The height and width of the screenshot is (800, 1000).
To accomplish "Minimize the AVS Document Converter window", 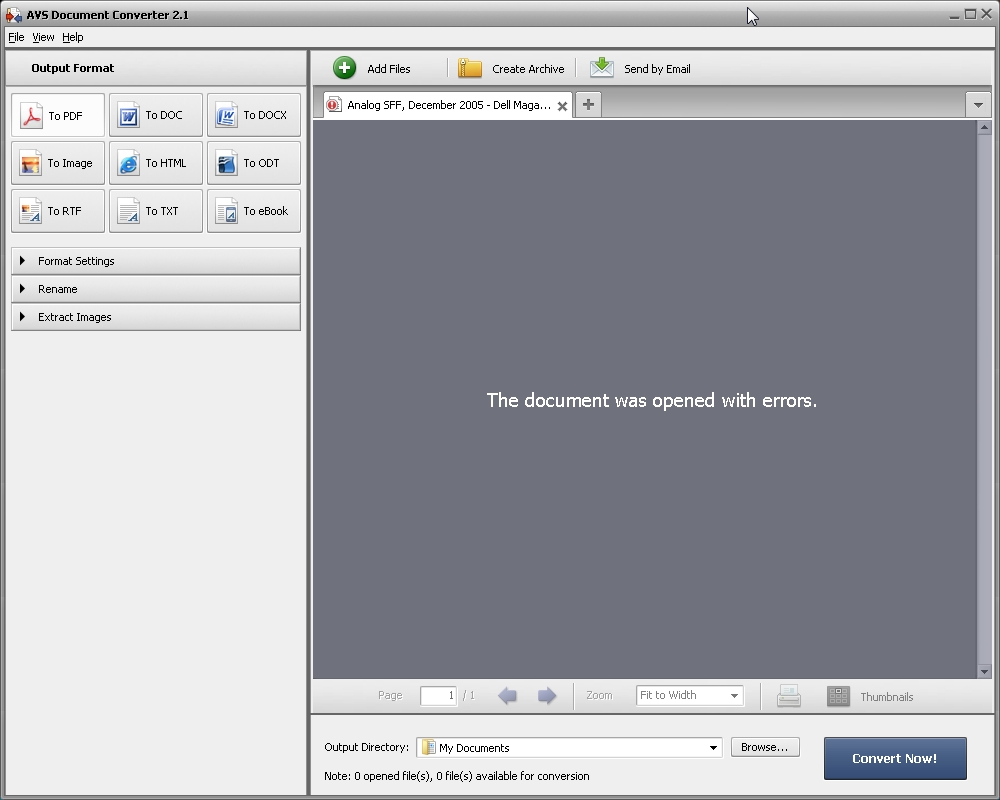I will click(x=954, y=15).
